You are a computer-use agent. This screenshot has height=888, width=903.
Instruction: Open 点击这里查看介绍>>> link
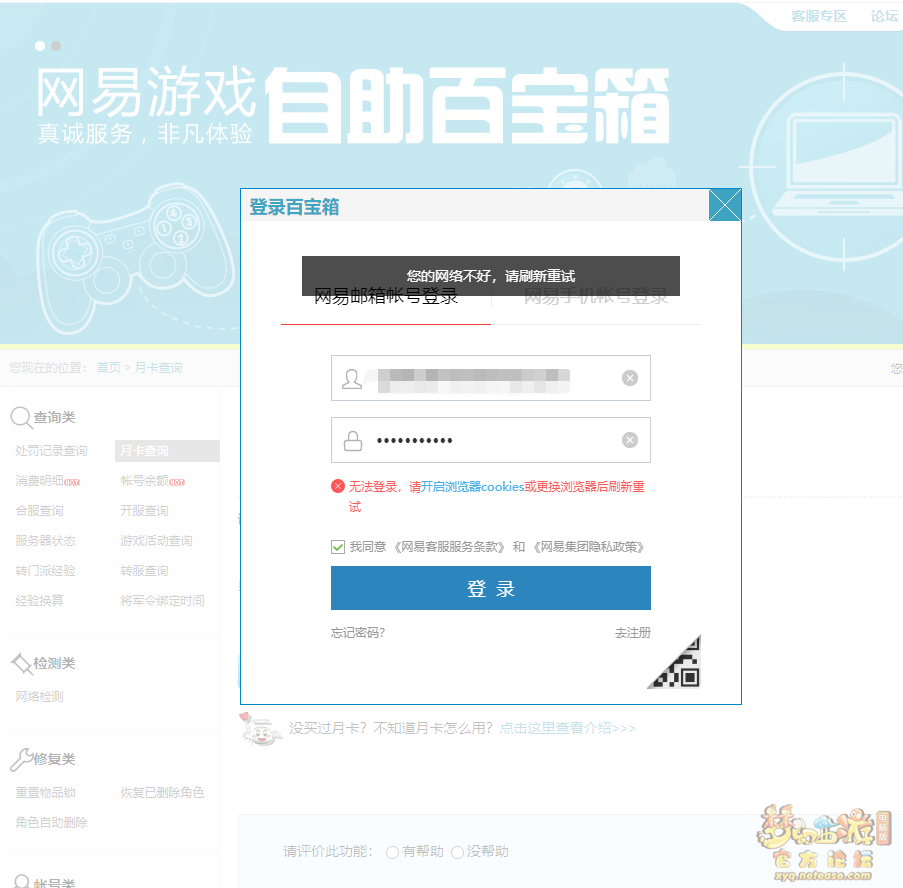pos(567,728)
